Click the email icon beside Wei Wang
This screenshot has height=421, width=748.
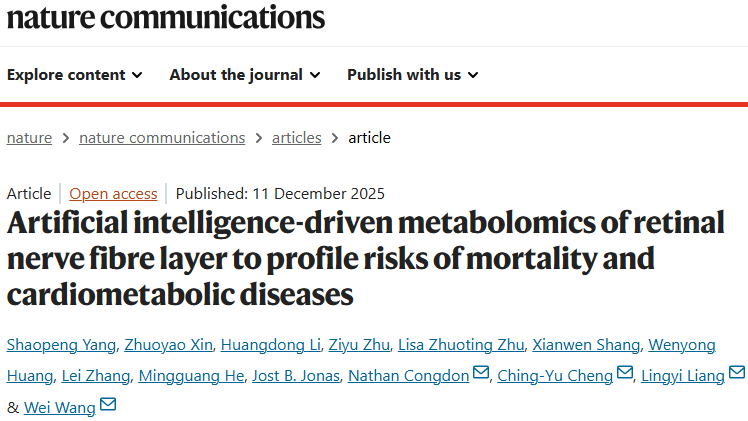pyautogui.click(x=108, y=405)
